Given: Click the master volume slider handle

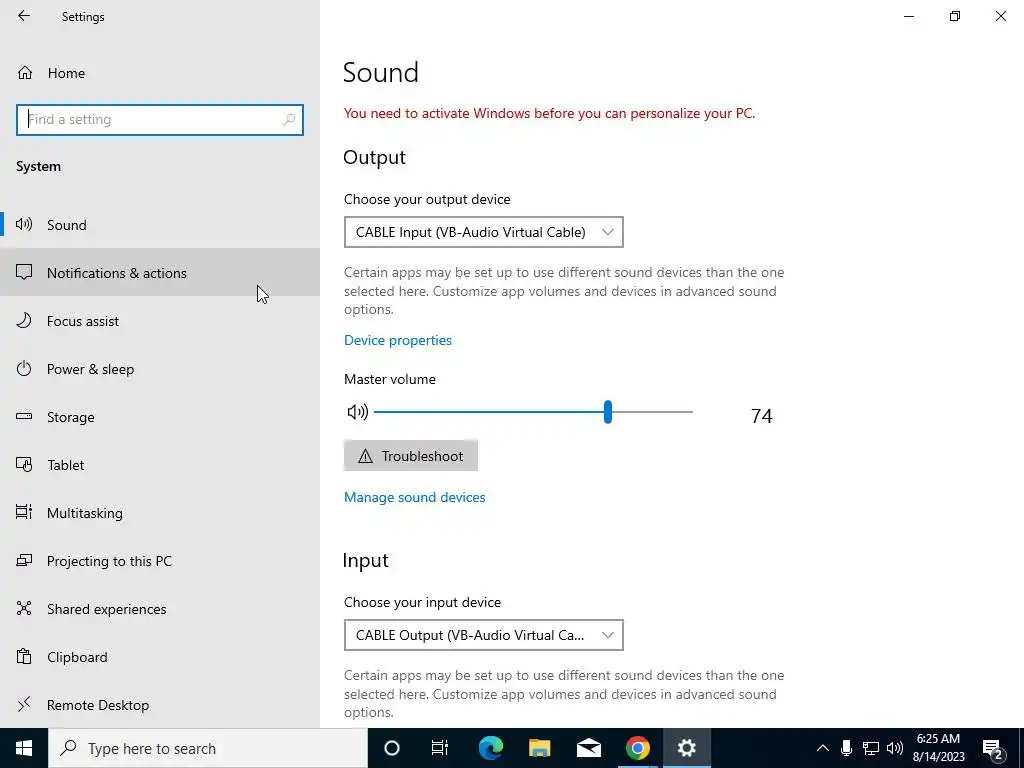Looking at the screenshot, I should point(608,412).
